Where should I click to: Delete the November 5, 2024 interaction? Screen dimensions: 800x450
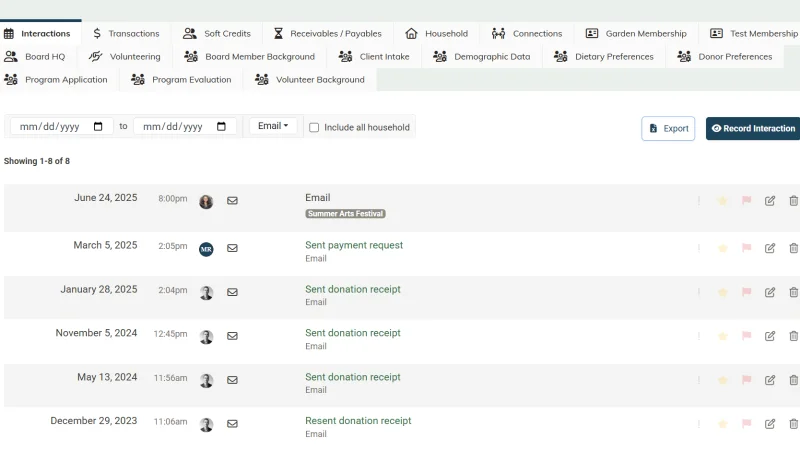click(x=793, y=336)
